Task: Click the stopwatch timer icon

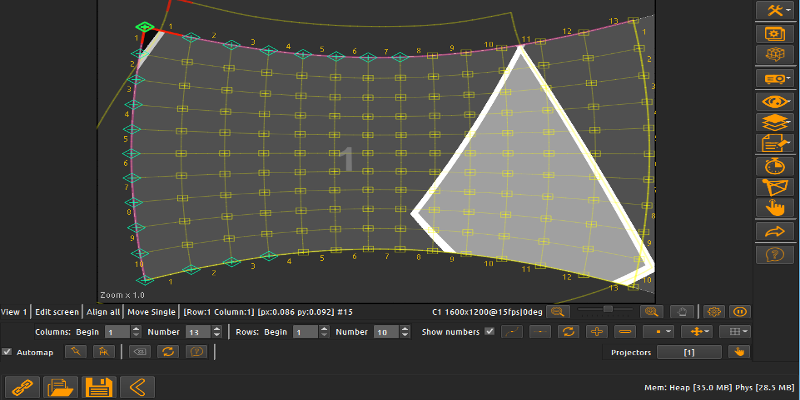Action: coord(775,166)
